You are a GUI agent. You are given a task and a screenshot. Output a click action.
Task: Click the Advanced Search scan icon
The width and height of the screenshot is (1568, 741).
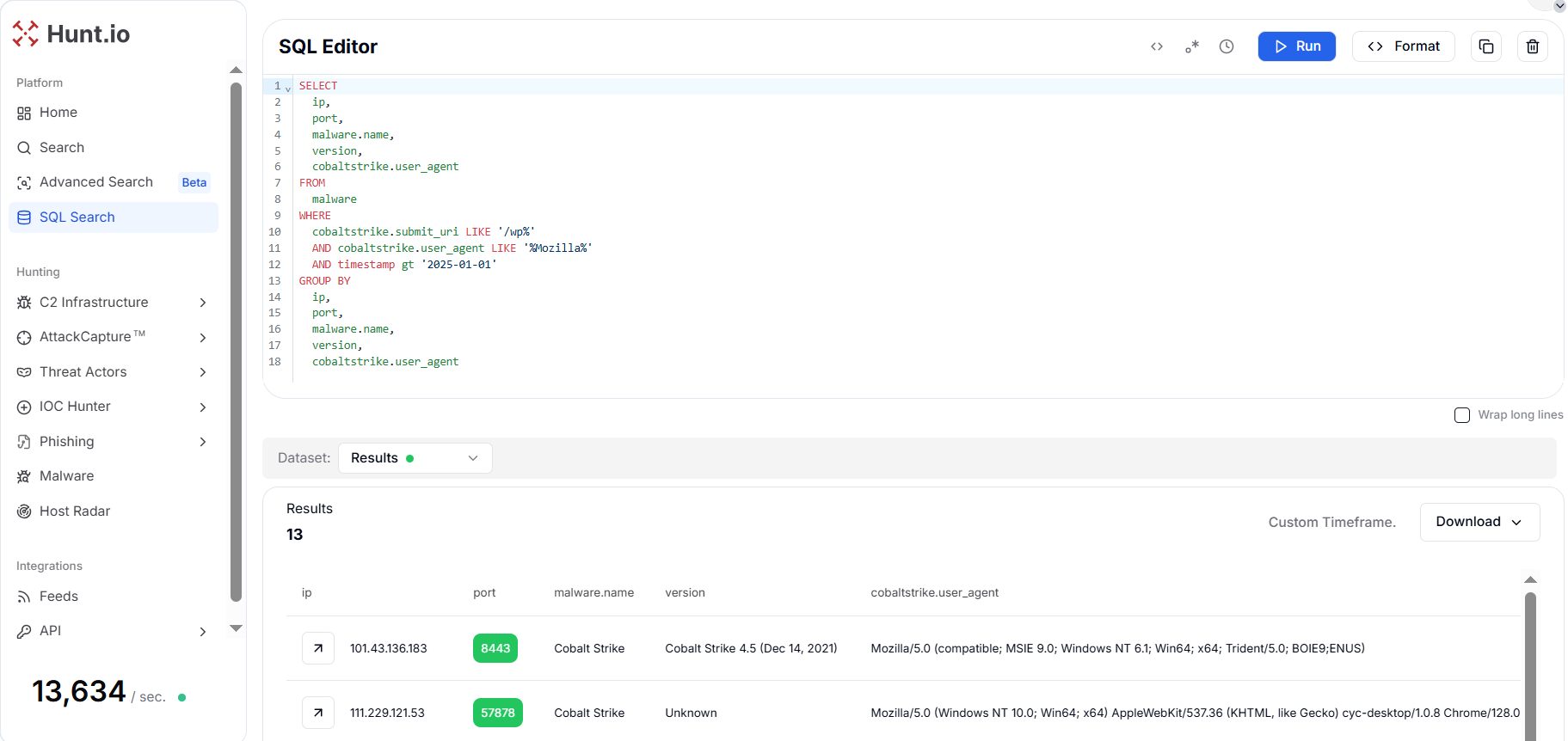[24, 182]
